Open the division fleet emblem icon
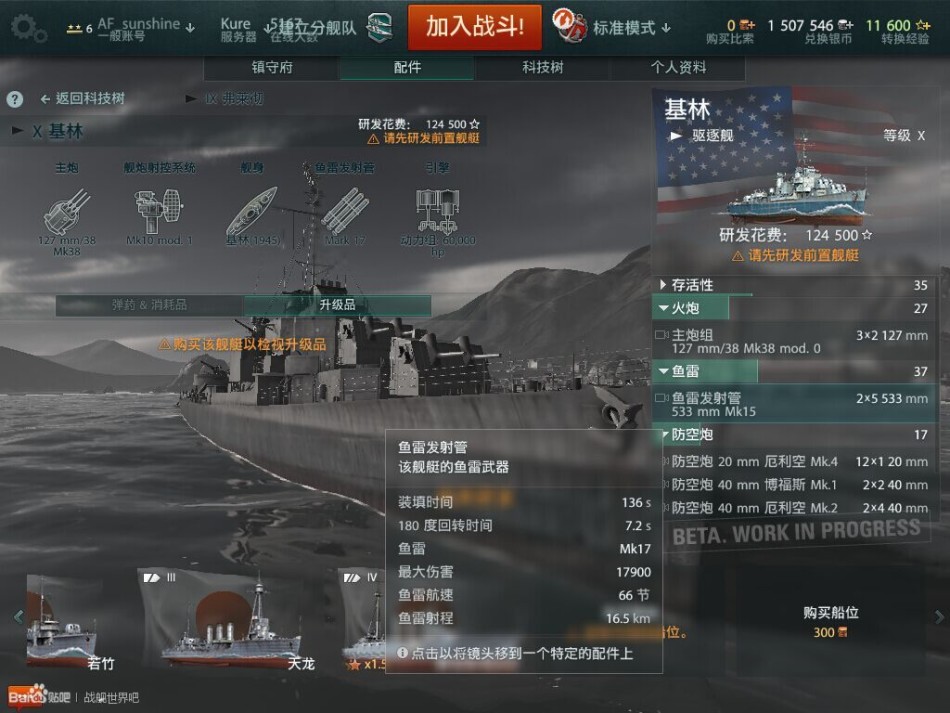This screenshot has width=950, height=713. click(x=380, y=27)
